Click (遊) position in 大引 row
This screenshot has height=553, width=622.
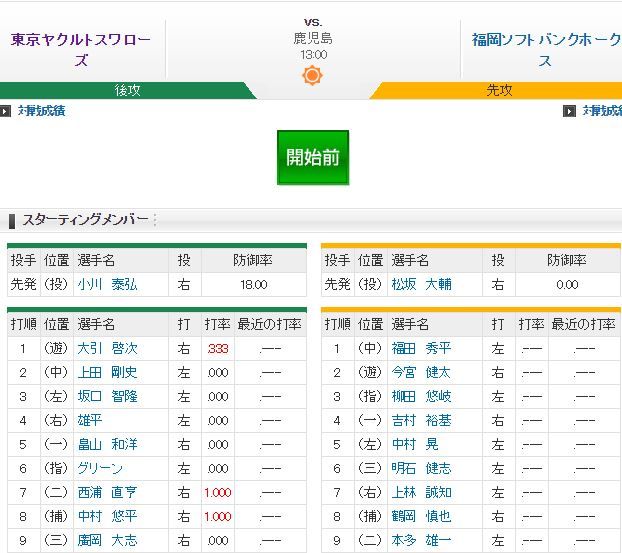tap(56, 348)
